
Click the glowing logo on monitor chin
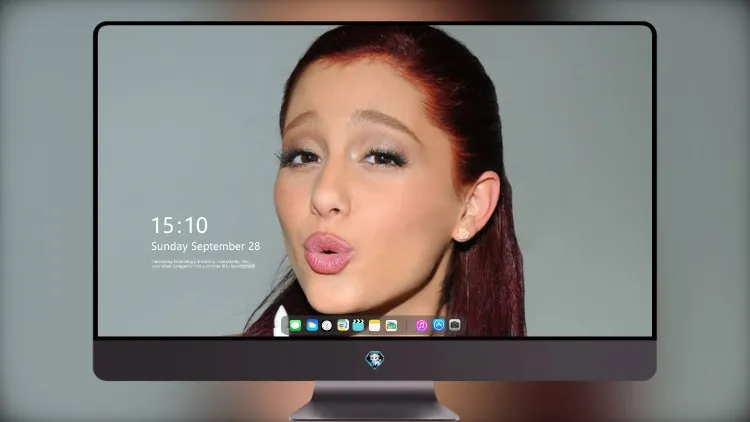375,360
